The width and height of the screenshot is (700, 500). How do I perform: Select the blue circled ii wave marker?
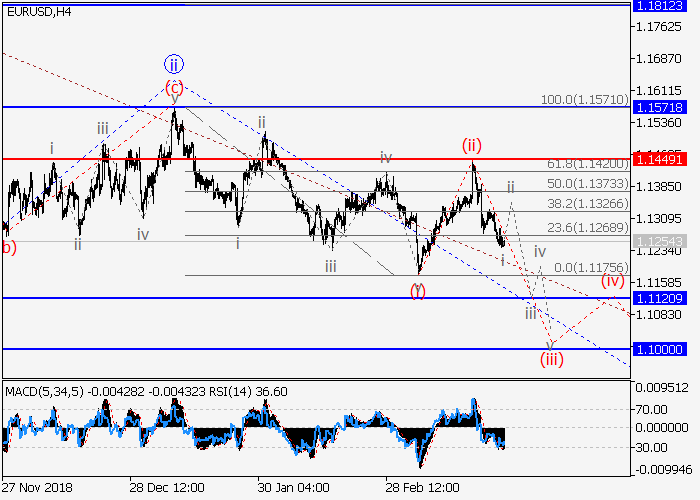coord(174,63)
